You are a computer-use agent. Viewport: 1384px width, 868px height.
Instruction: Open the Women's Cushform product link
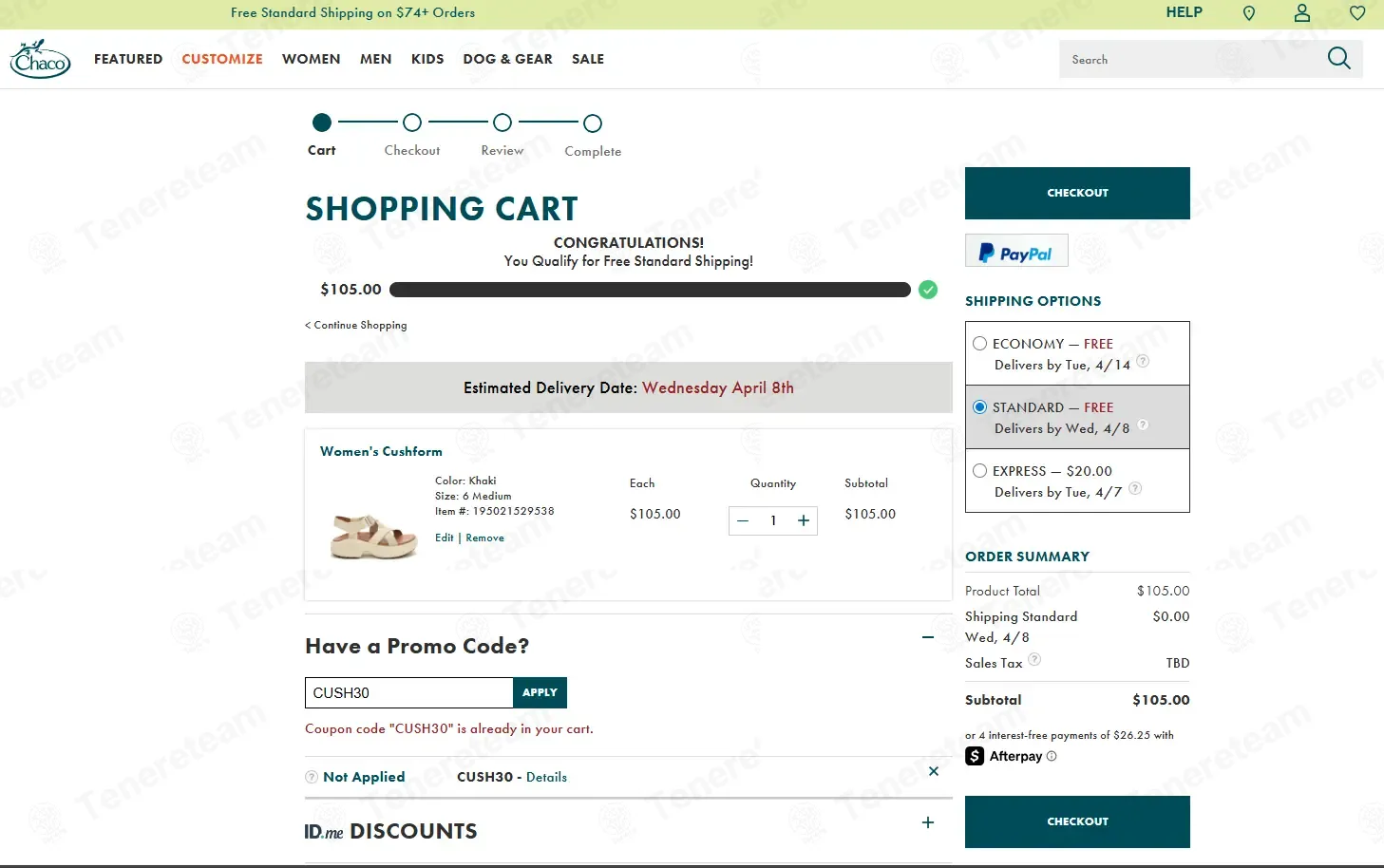381,451
